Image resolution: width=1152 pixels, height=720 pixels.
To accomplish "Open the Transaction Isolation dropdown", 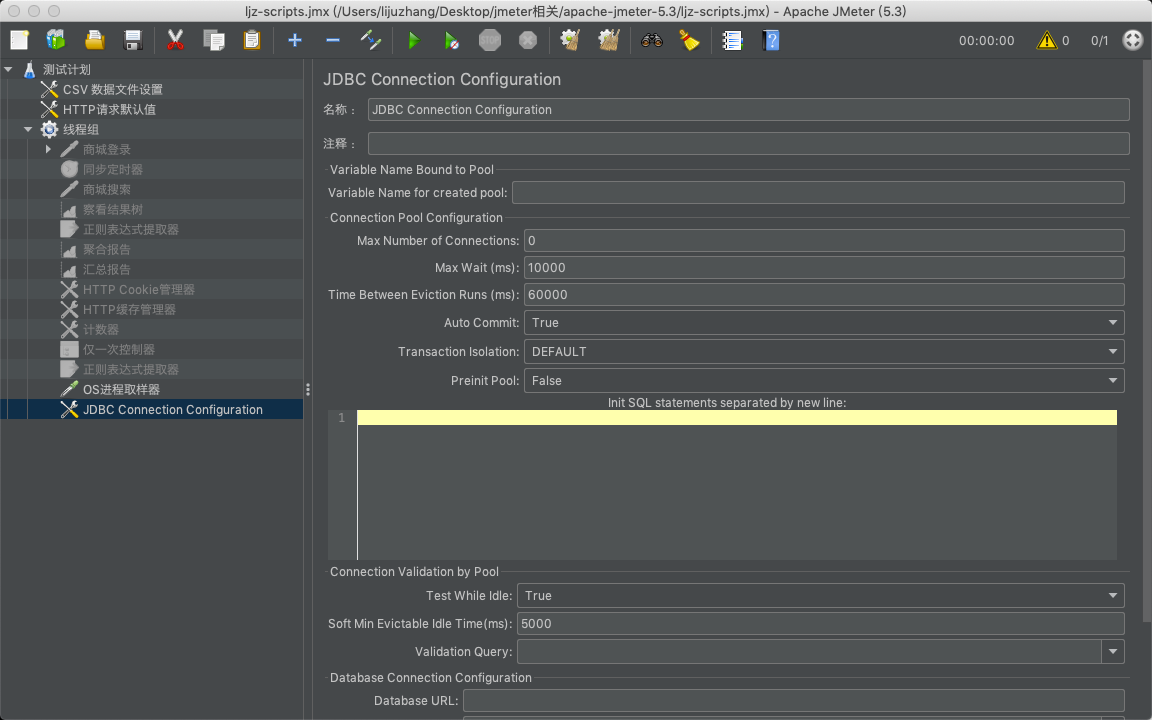I will coord(823,352).
